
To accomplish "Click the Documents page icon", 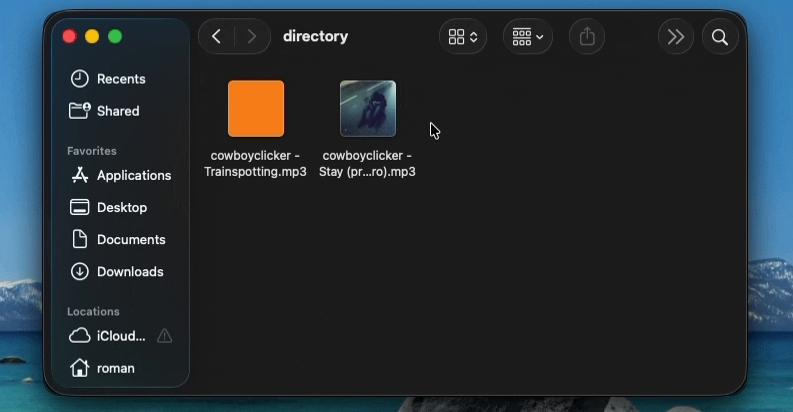I will click(79, 239).
